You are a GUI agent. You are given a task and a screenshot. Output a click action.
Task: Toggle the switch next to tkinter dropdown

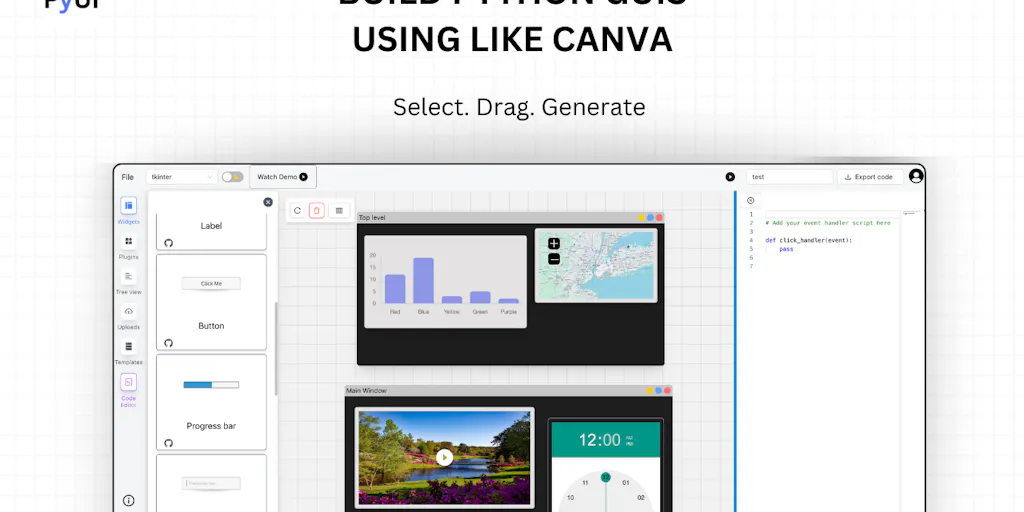pyautogui.click(x=232, y=177)
